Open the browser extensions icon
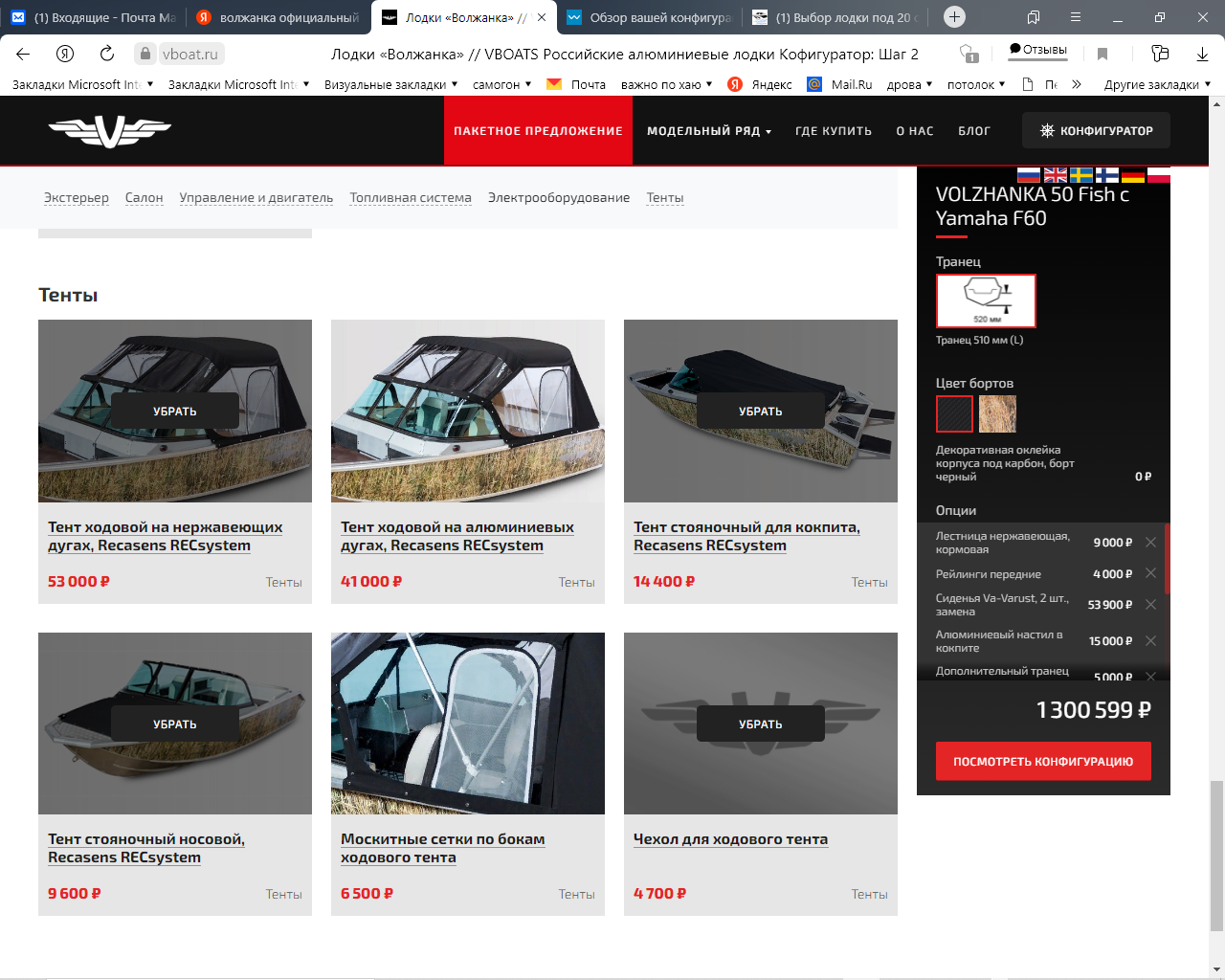 tap(1160, 54)
